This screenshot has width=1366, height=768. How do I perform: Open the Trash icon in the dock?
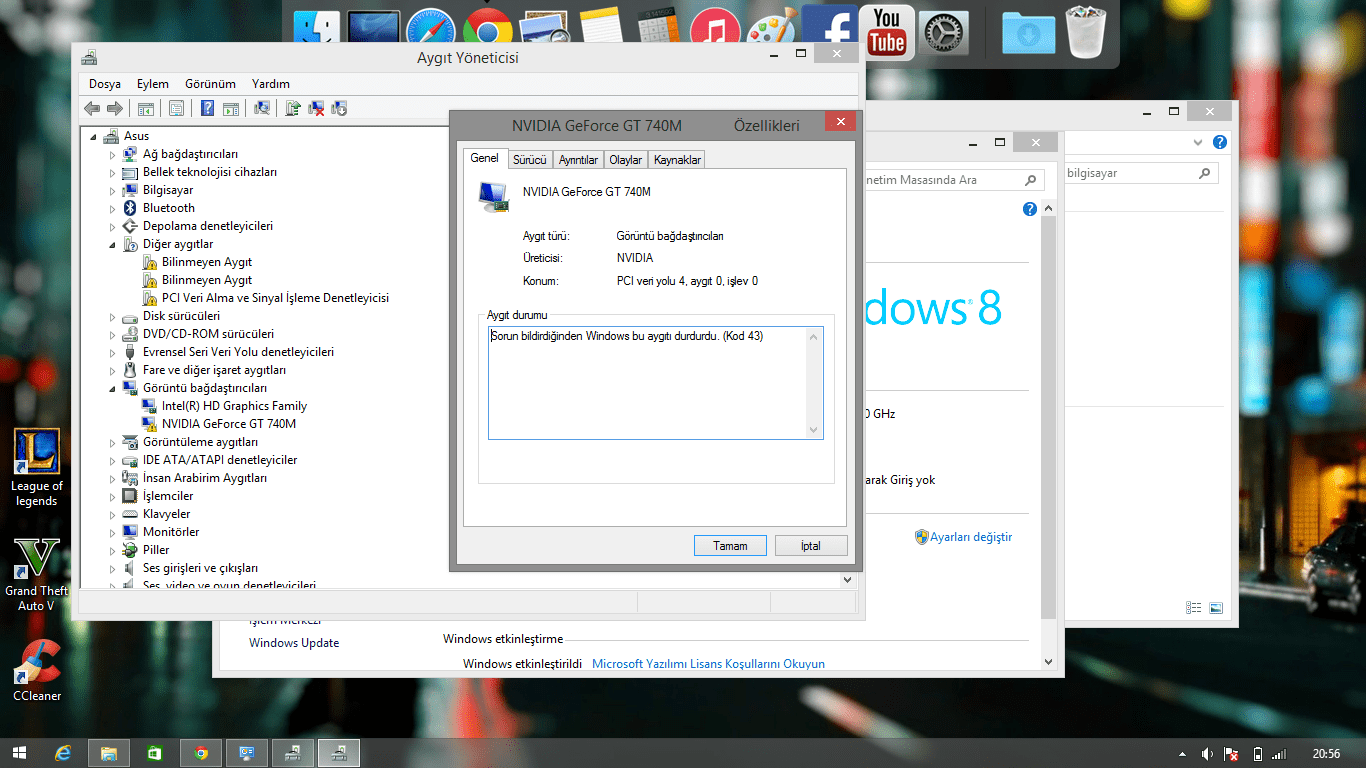(x=1086, y=32)
